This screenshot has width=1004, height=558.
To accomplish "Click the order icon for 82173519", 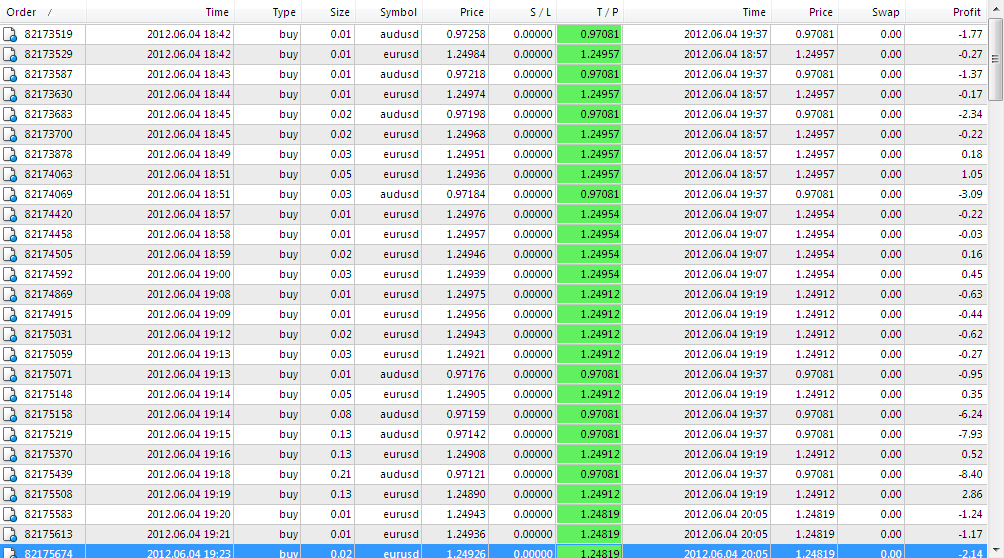I will click(10, 35).
